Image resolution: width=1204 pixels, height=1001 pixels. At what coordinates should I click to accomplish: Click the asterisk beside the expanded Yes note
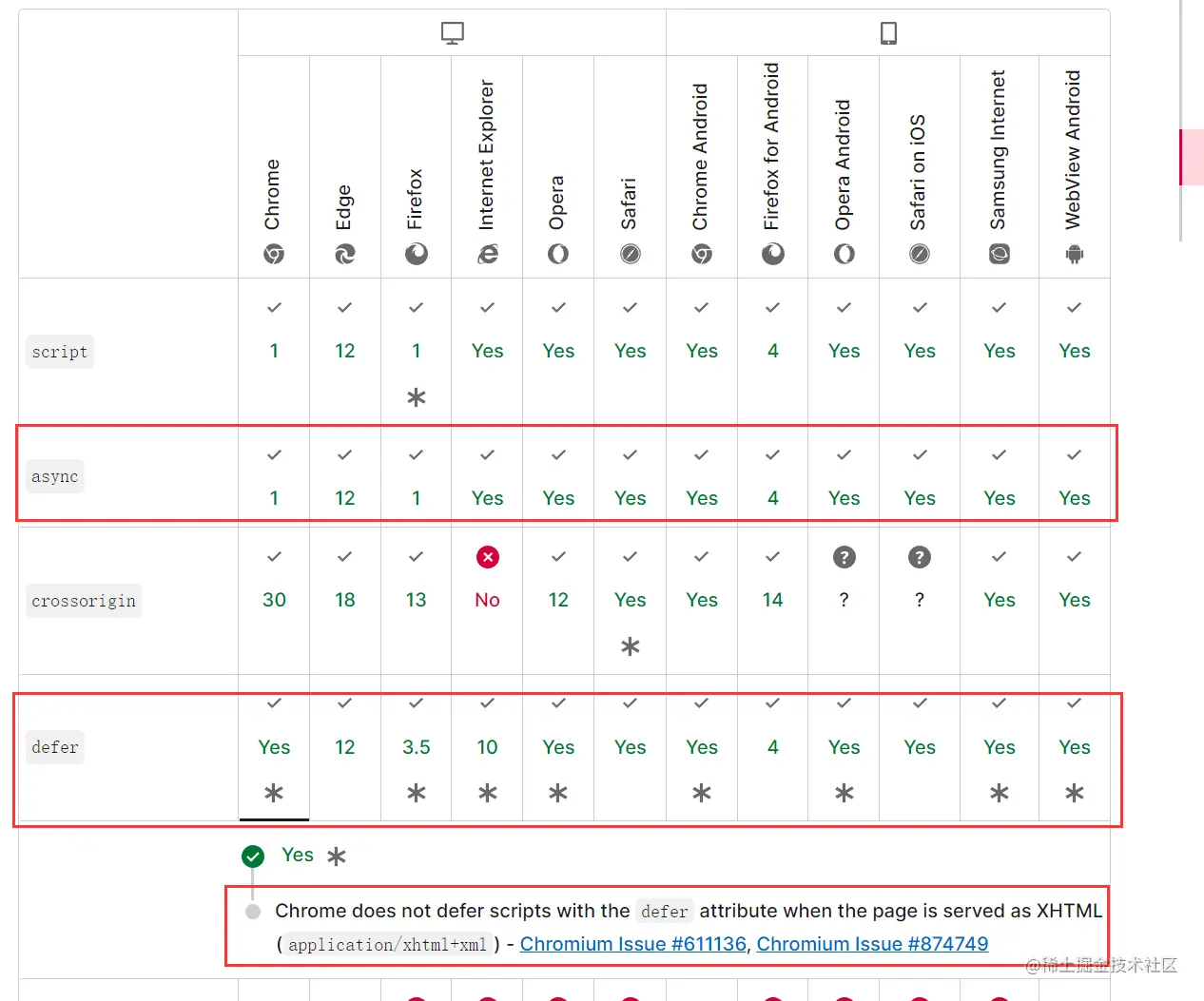point(337,857)
